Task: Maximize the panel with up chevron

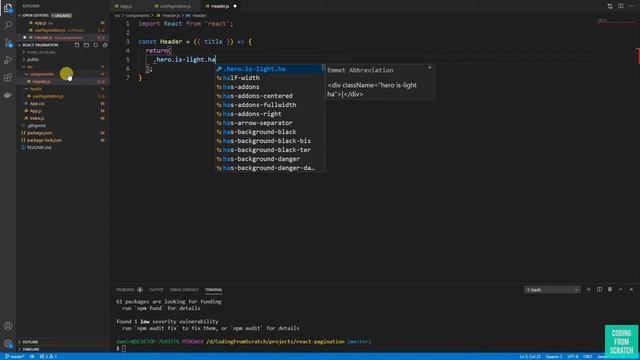Action: [620, 289]
